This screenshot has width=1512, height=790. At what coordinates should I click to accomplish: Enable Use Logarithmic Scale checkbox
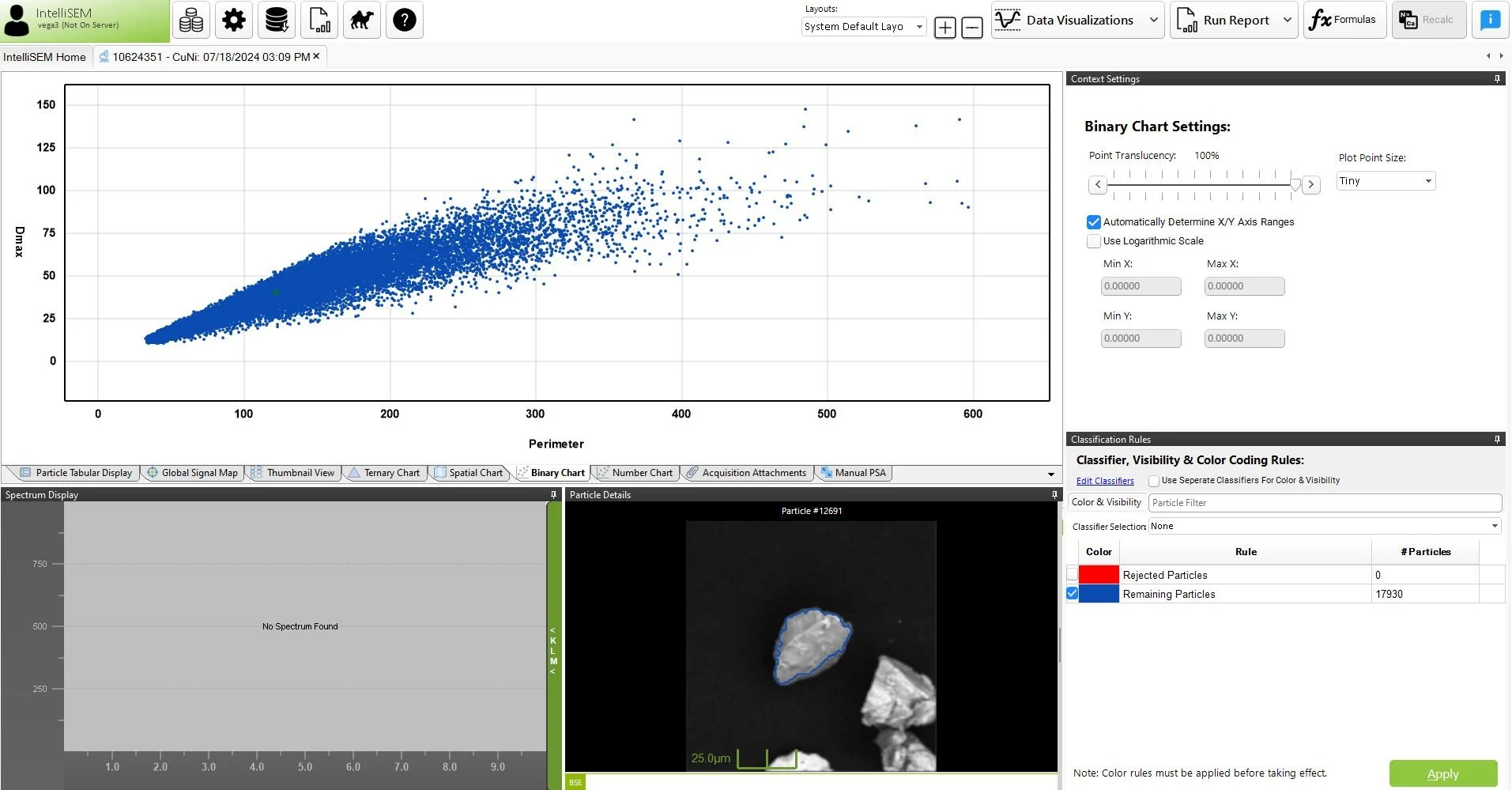(x=1094, y=241)
